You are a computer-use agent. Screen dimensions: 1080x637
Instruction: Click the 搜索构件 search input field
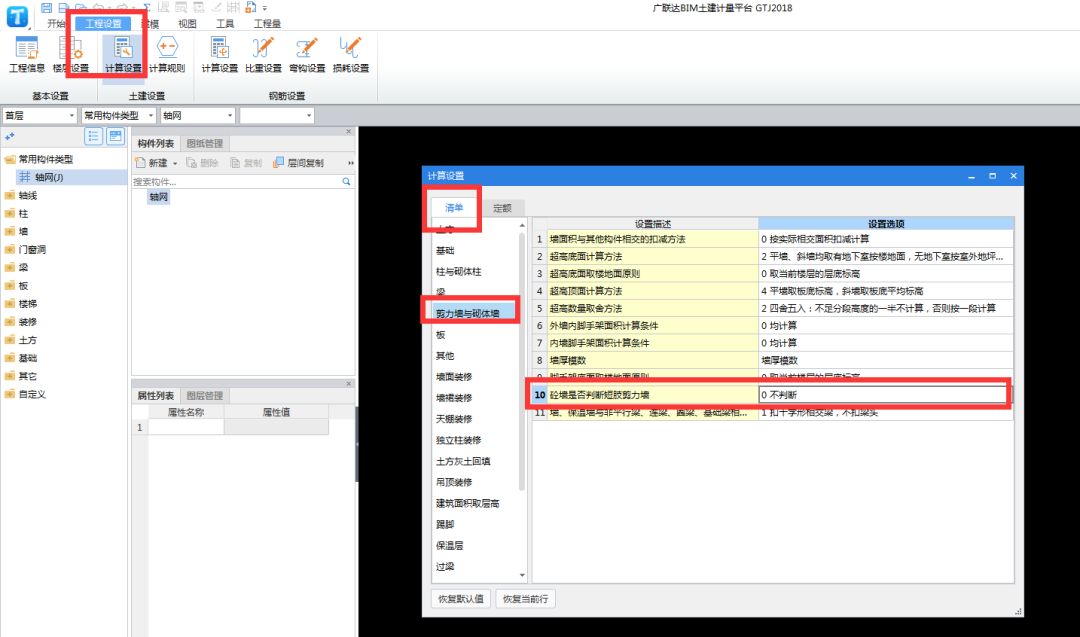click(236, 182)
